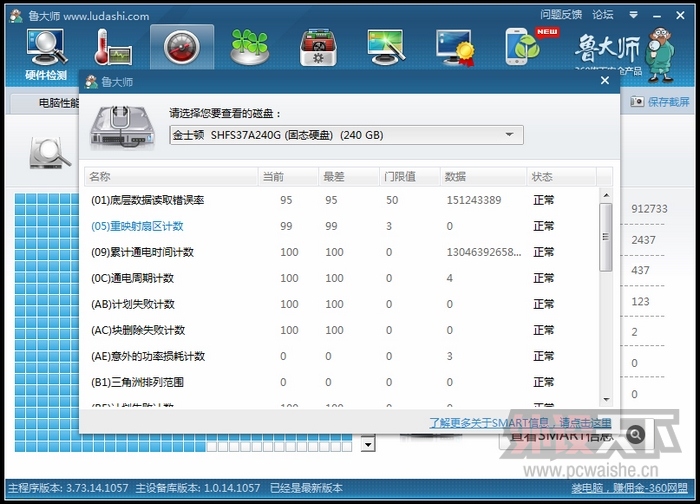Click the 查看SMART信息 button
Image resolution: width=700 pixels, height=504 pixels.
pyautogui.click(x=576, y=434)
